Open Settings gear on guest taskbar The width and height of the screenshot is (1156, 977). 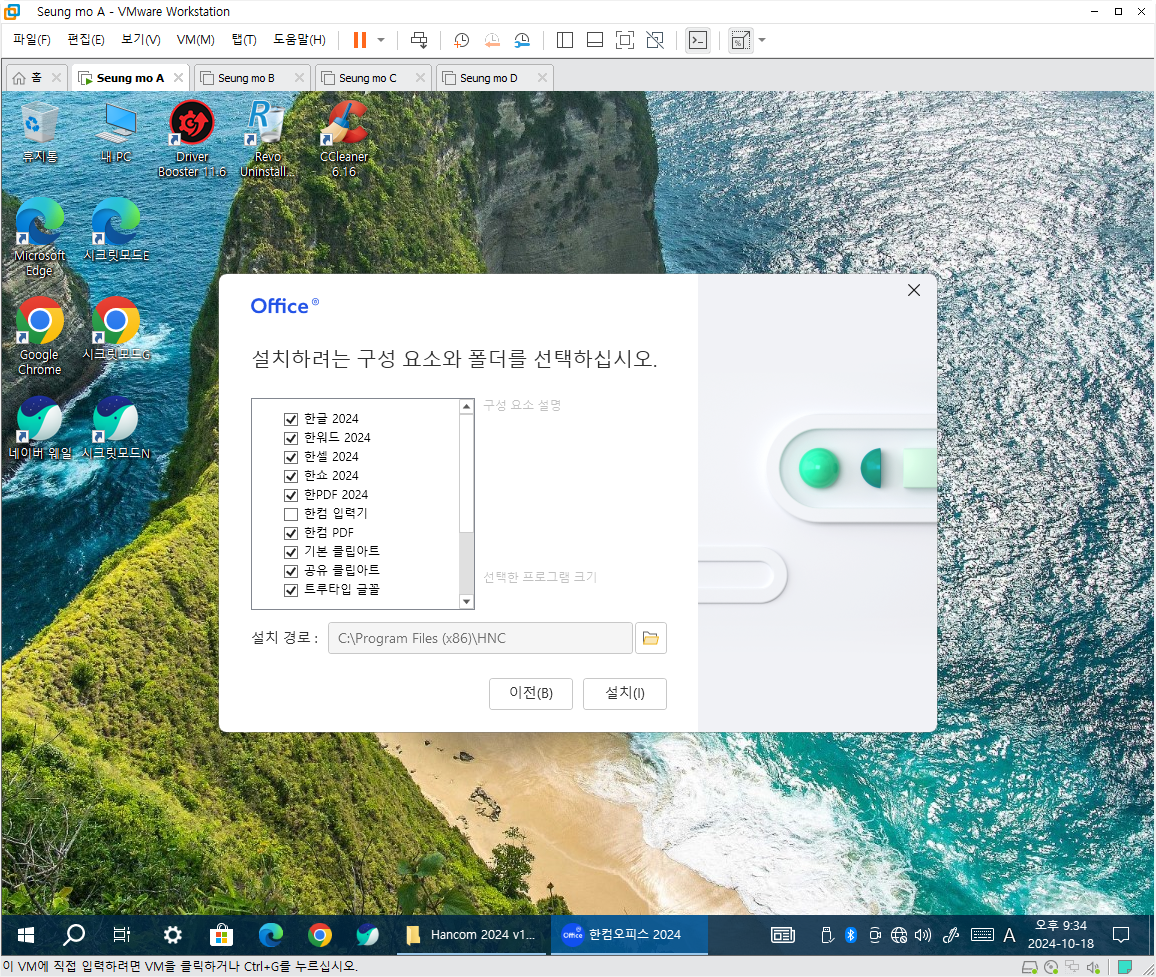[x=173, y=935]
